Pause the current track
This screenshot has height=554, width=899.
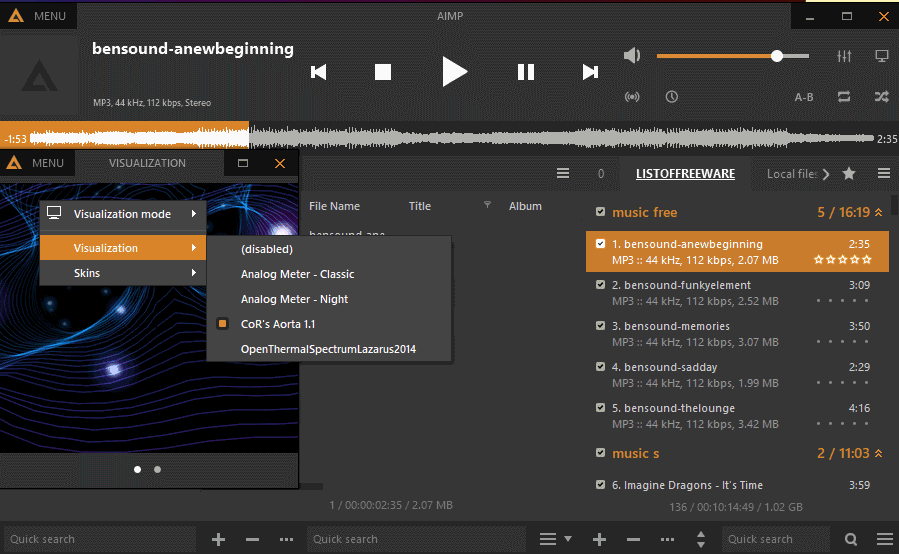tap(526, 72)
